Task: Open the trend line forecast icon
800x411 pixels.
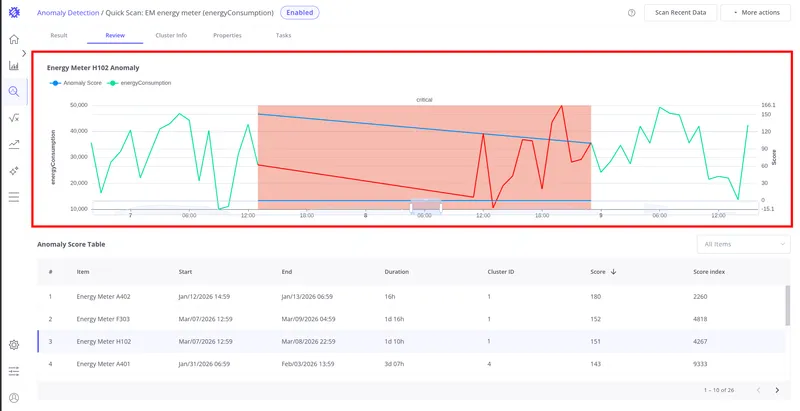Action: coord(14,144)
